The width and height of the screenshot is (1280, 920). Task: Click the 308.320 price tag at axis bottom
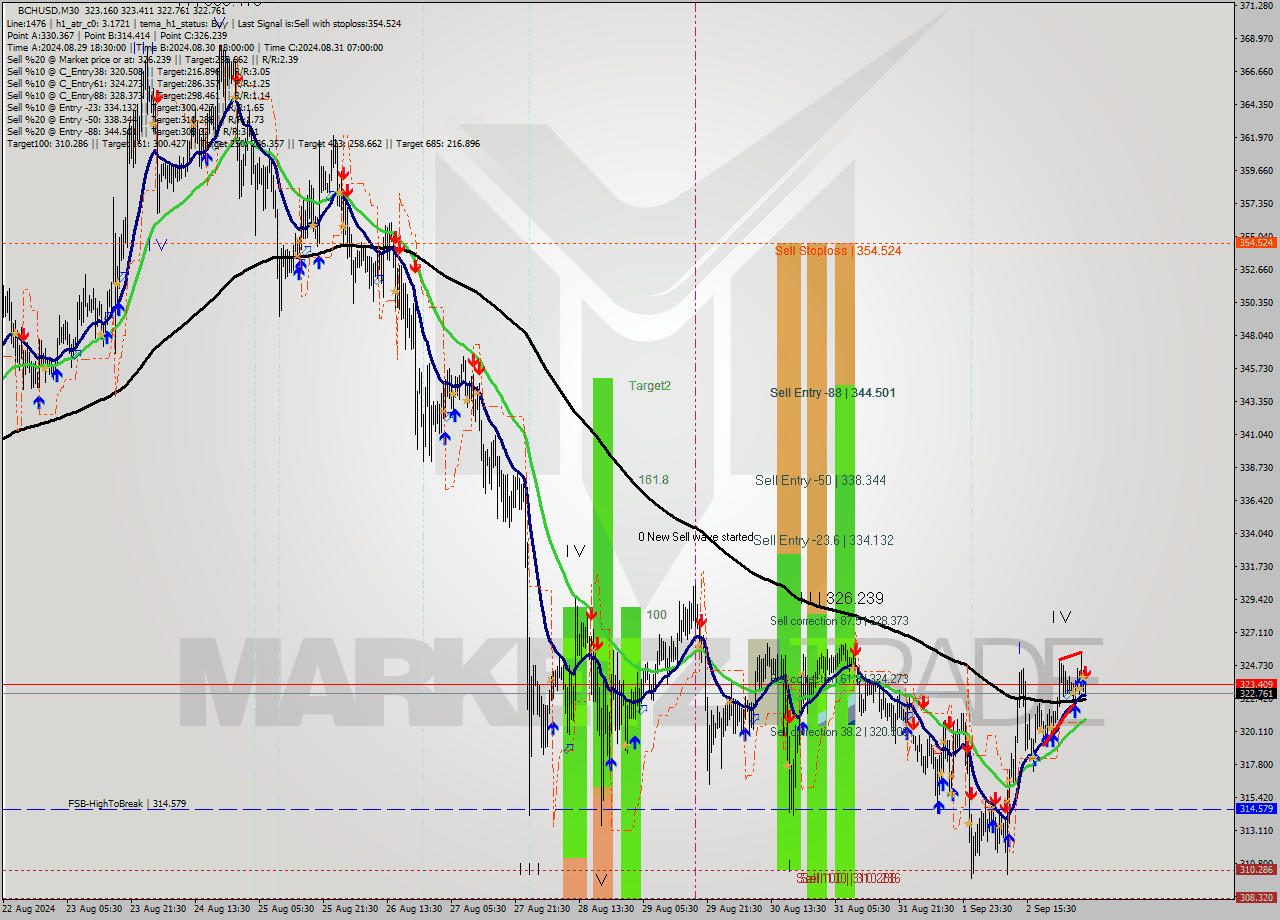click(1256, 897)
